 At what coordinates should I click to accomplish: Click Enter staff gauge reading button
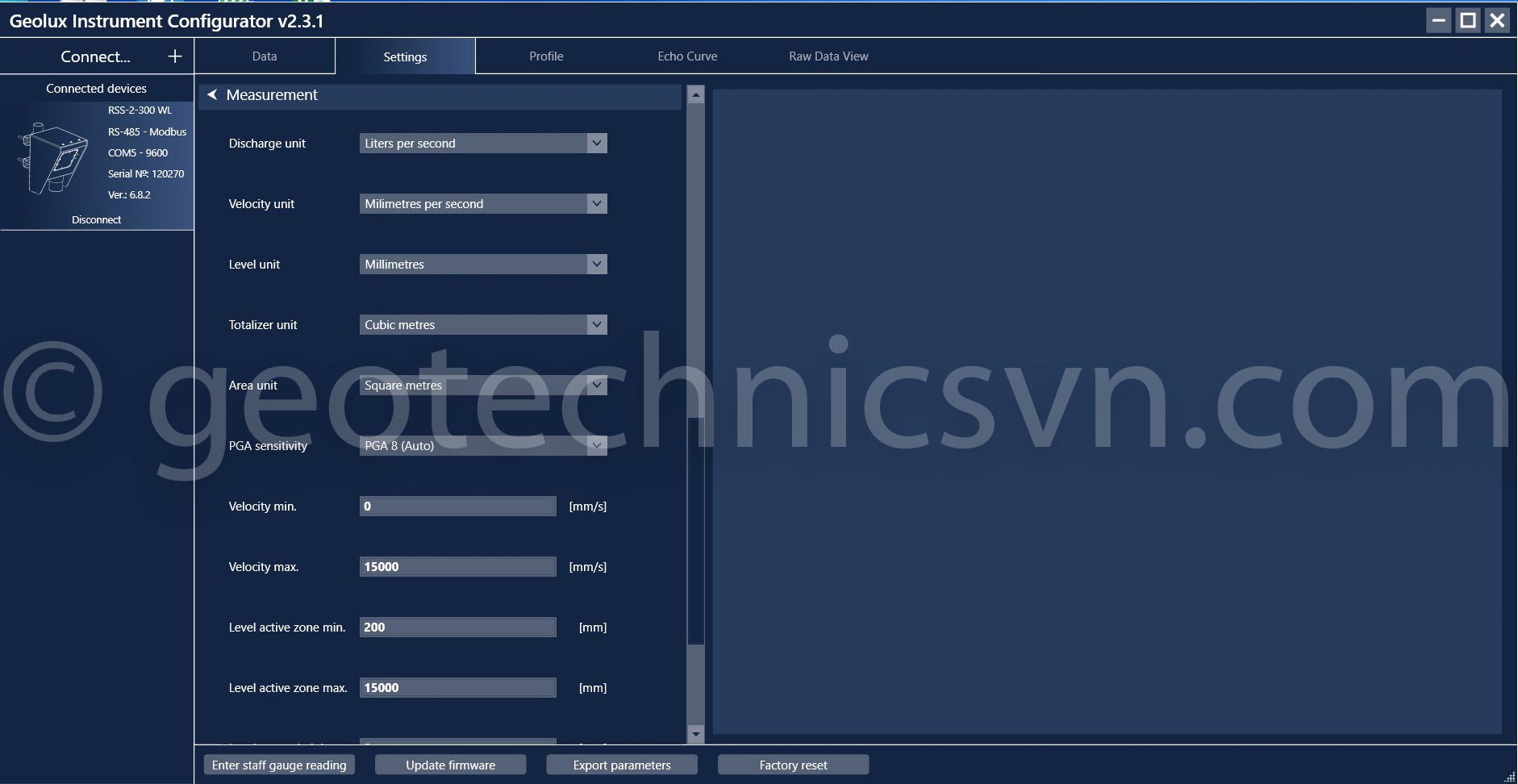279,765
